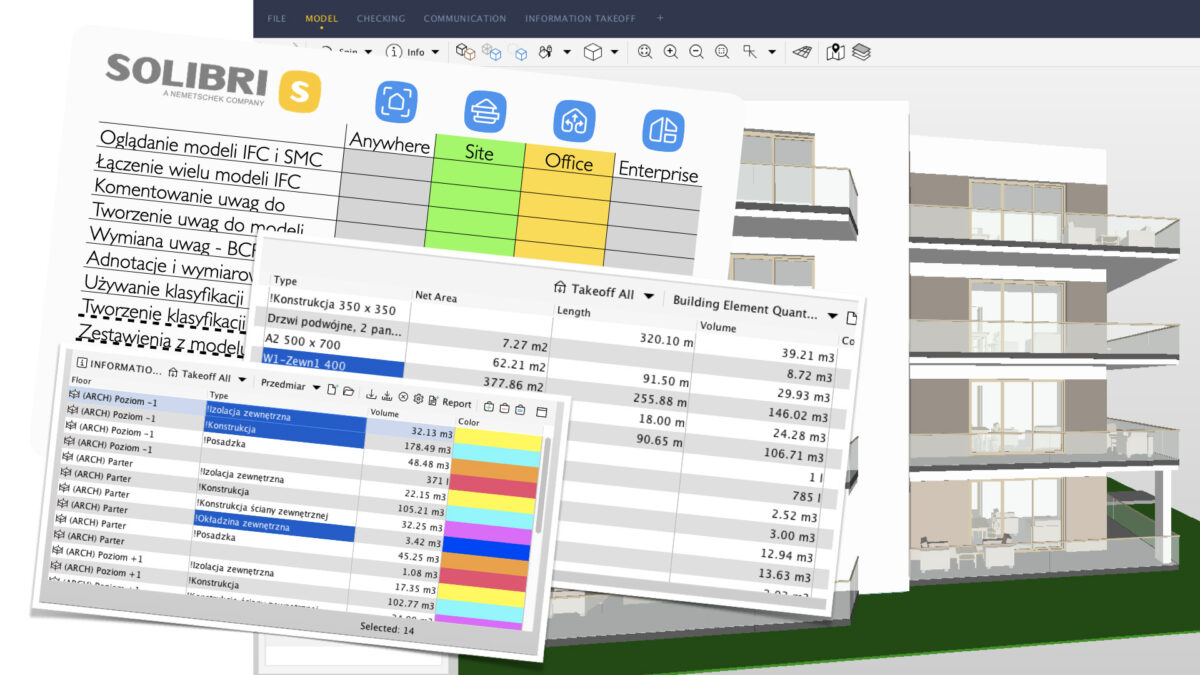This screenshot has height=675, width=1200.
Task: Open the axis pointer tool dropdown
Action: click(x=772, y=52)
